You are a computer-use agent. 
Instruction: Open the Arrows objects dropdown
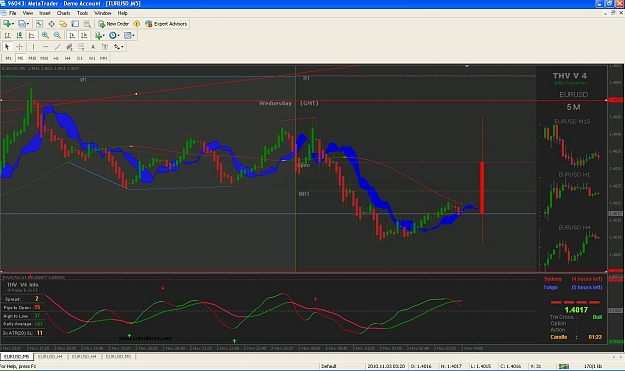(x=119, y=47)
